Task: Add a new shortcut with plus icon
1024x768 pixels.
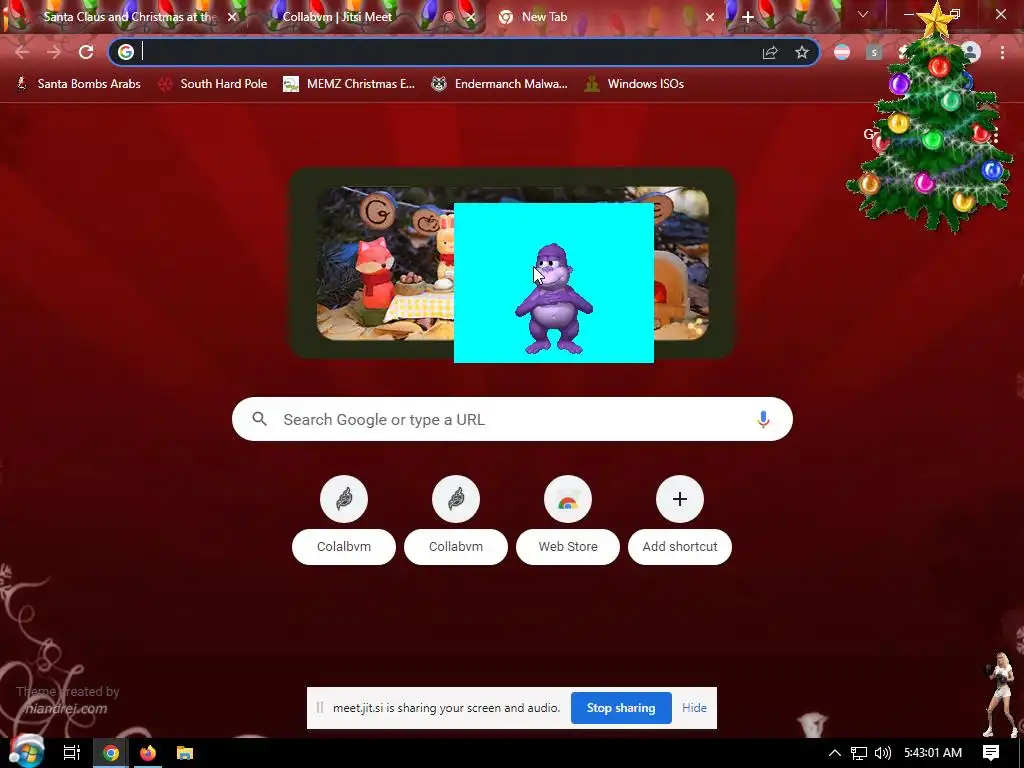Action: click(x=680, y=499)
